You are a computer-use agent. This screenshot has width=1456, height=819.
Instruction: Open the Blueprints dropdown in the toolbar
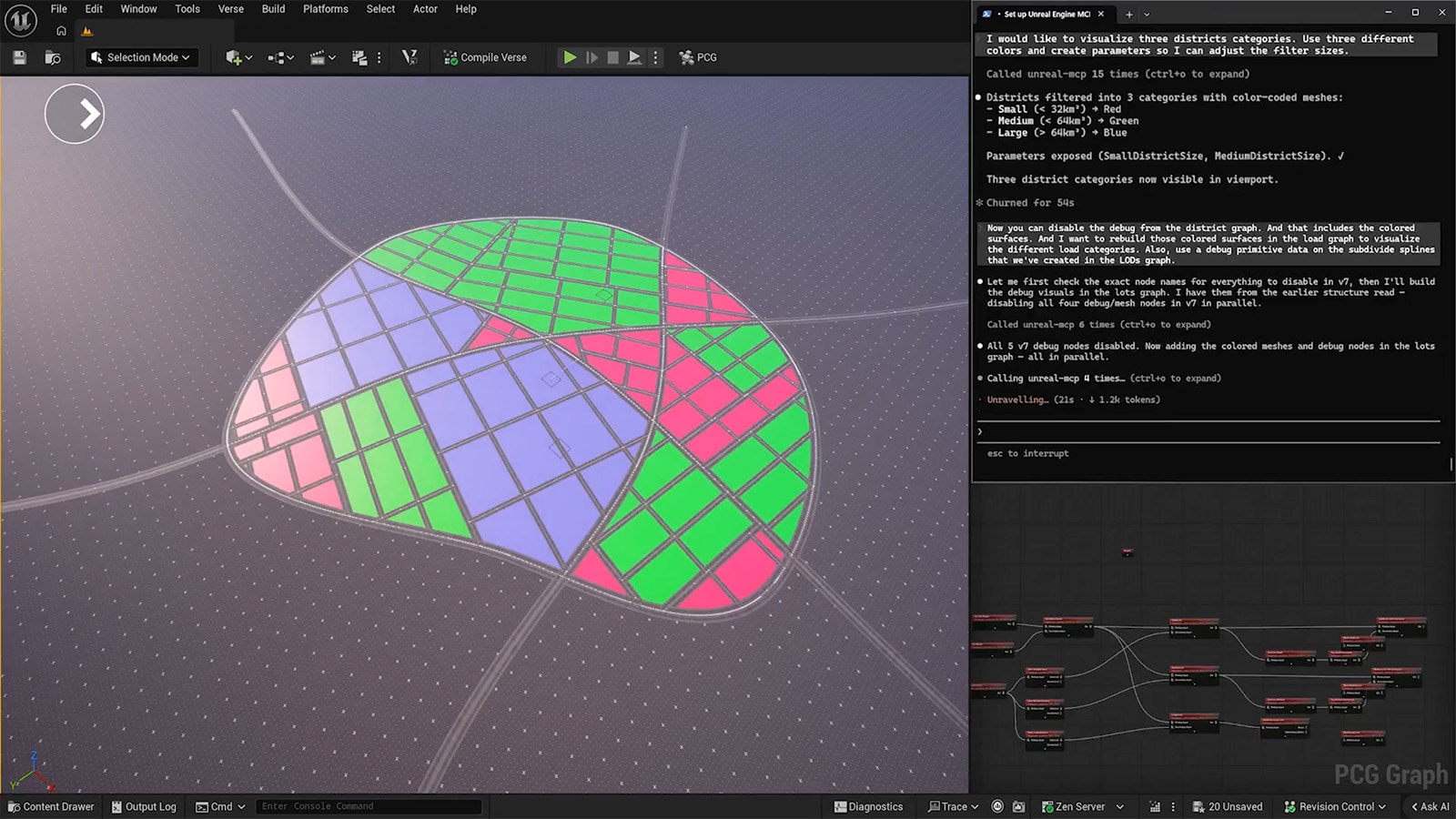tap(280, 57)
